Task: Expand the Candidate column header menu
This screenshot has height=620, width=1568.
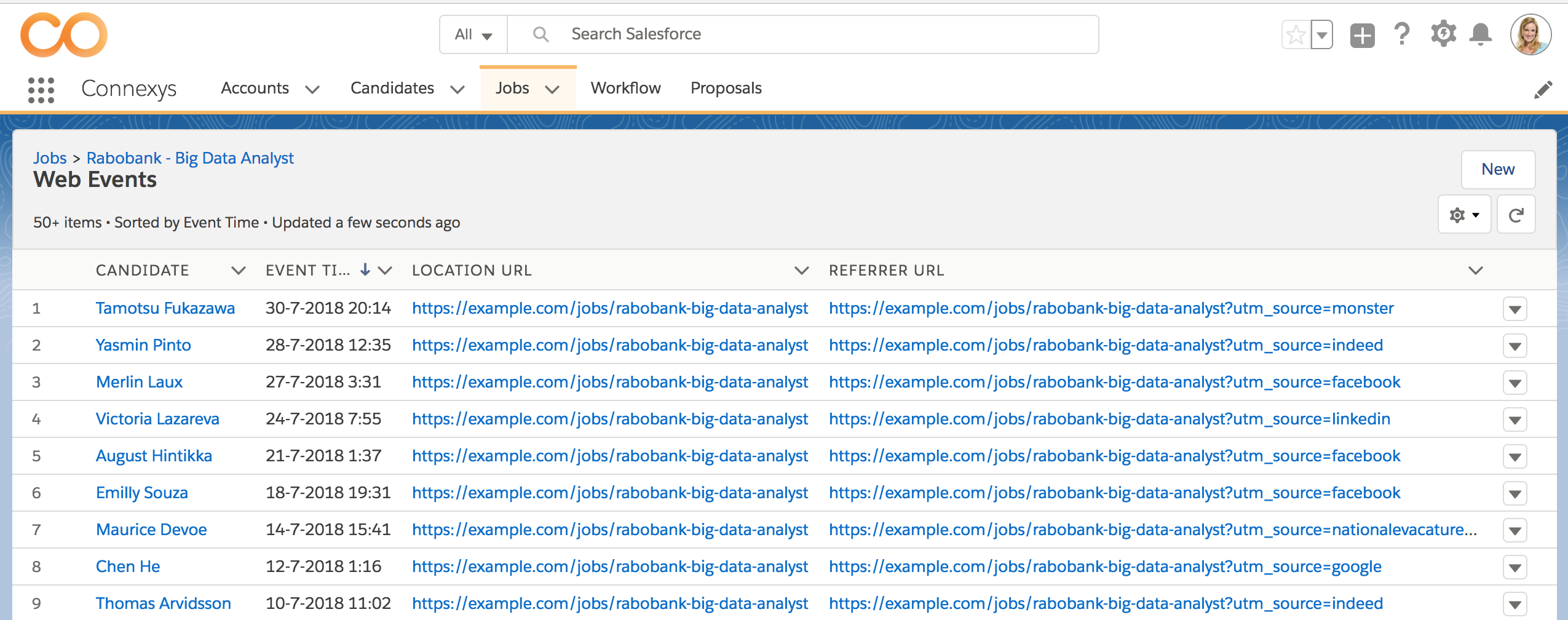Action: pos(238,271)
